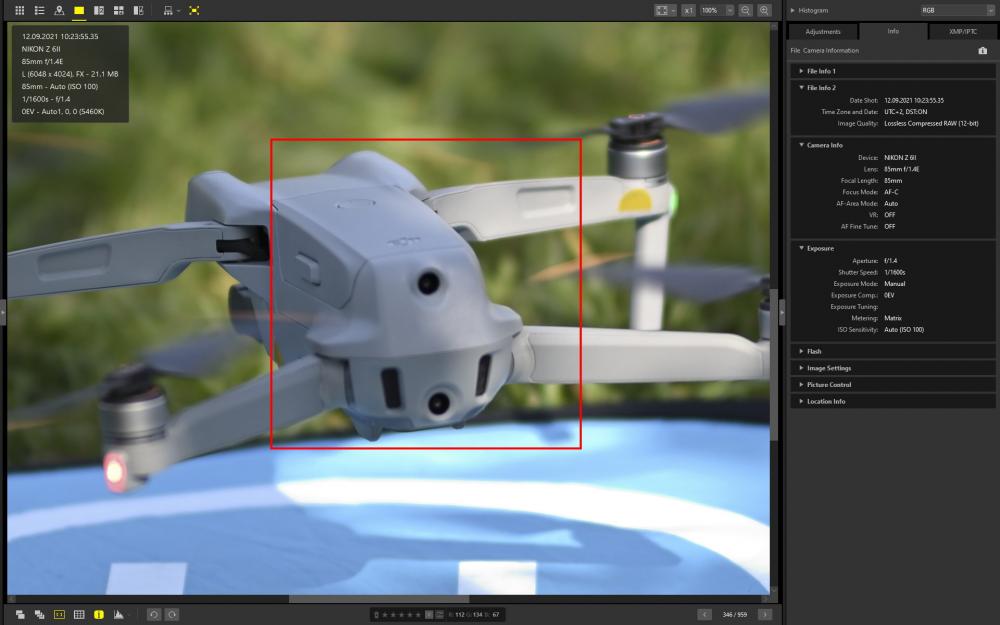The width and height of the screenshot is (1000, 625).
Task: Set zoom to x1 magnification
Action: coord(688,10)
